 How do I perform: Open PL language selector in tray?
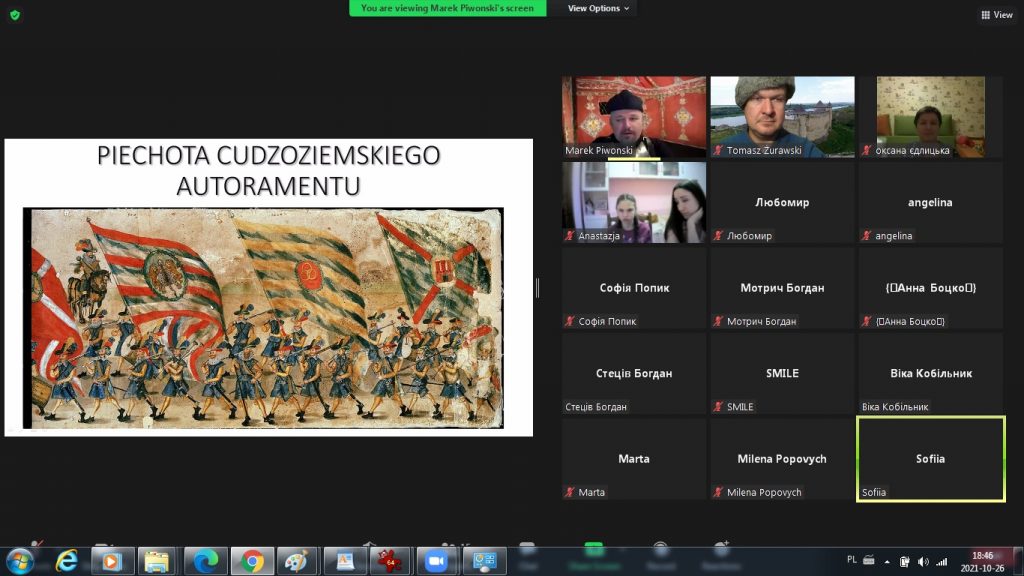click(852, 560)
